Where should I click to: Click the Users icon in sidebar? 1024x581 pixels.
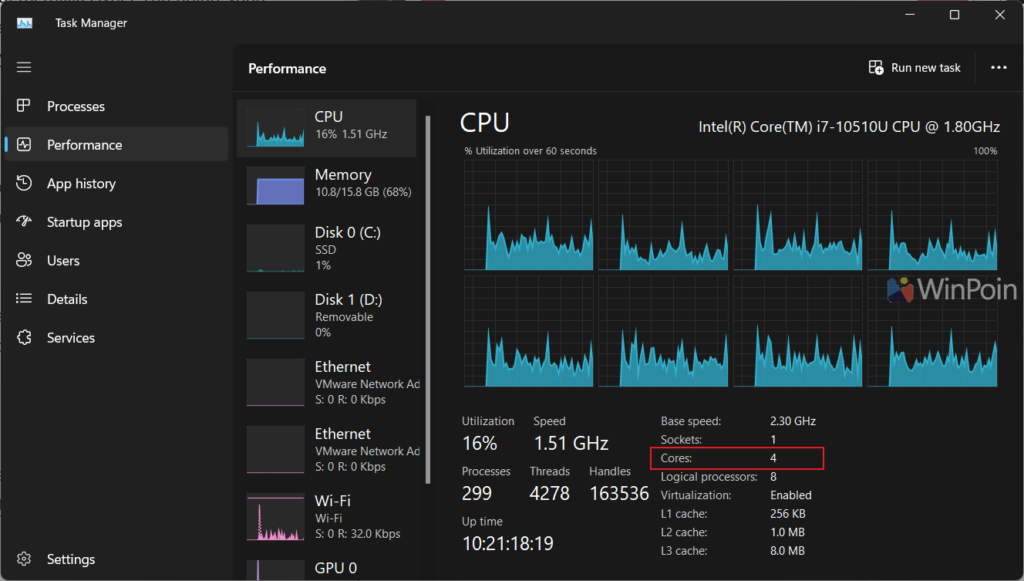(25, 261)
